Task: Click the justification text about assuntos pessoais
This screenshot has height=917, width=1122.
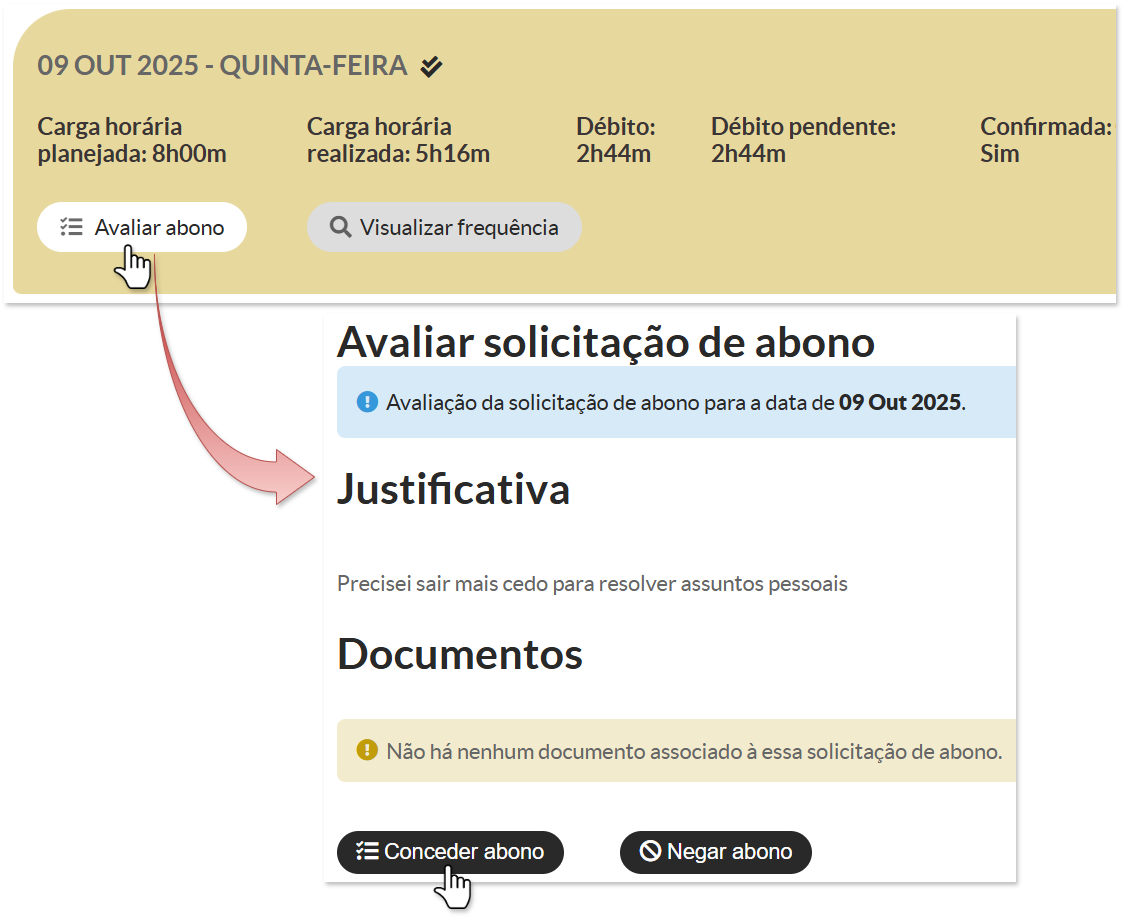Action: [592, 583]
